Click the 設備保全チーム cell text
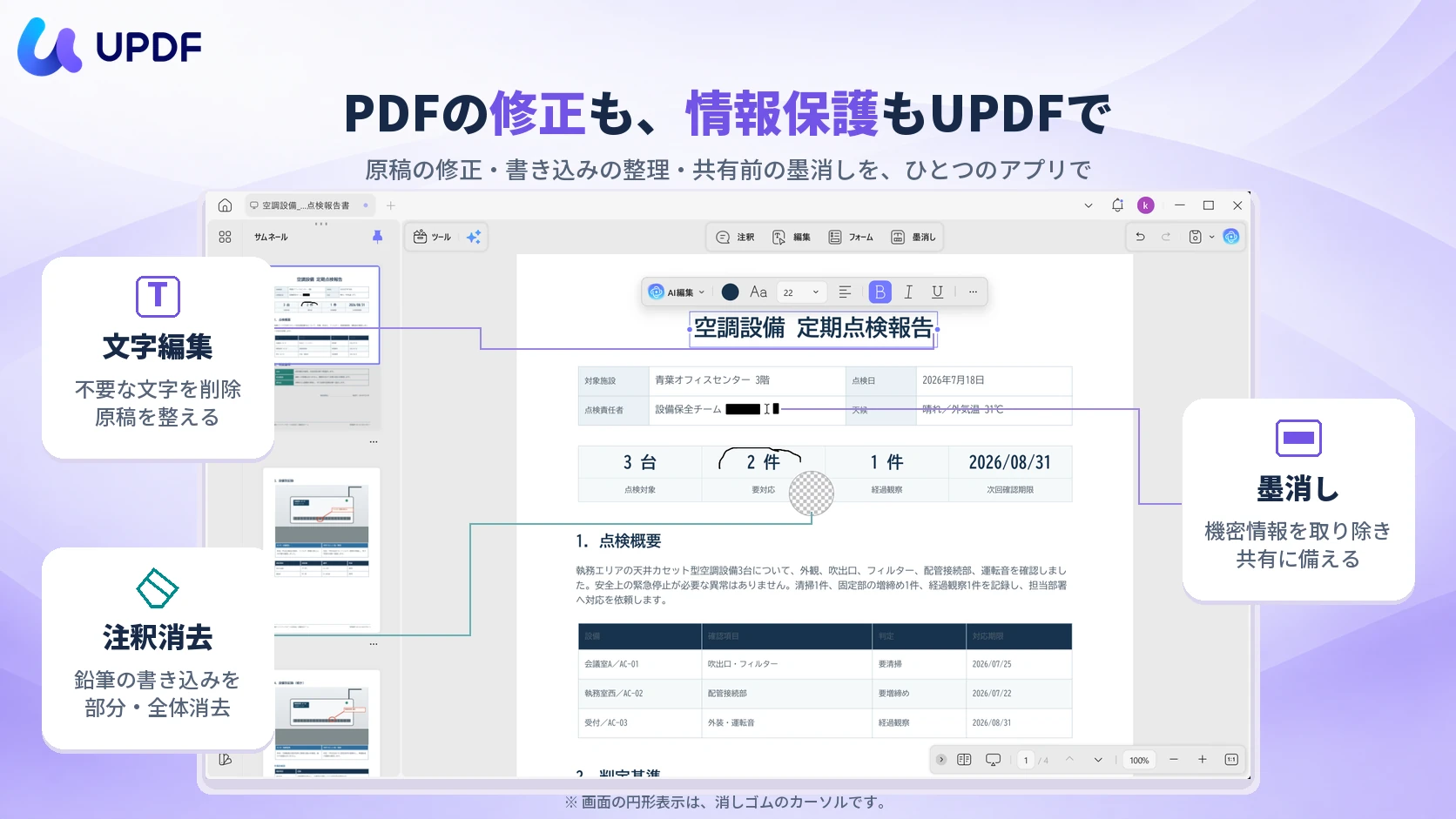1456x819 pixels. coord(688,409)
